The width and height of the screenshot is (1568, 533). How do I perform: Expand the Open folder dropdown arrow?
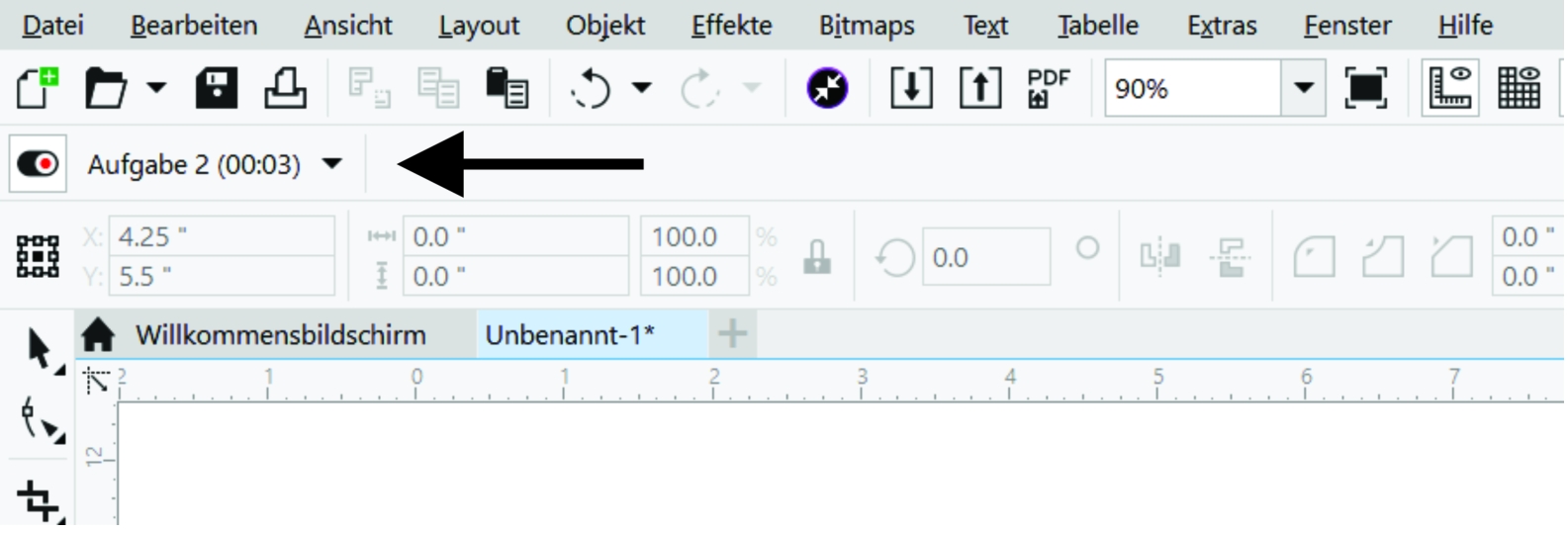156,89
